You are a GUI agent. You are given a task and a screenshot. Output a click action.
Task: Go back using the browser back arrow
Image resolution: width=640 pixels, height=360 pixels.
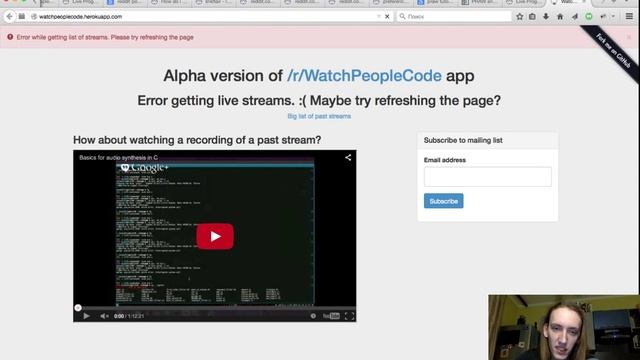click(x=9, y=16)
